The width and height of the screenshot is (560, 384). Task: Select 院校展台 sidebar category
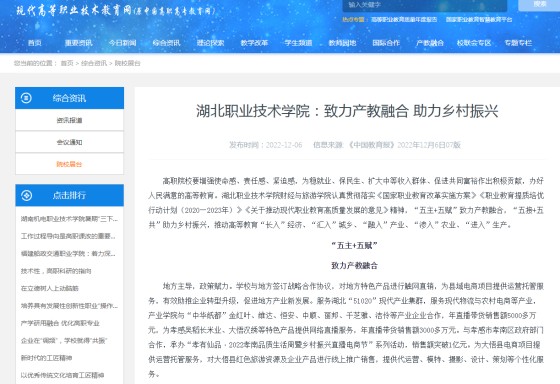pyautogui.click(x=69, y=164)
